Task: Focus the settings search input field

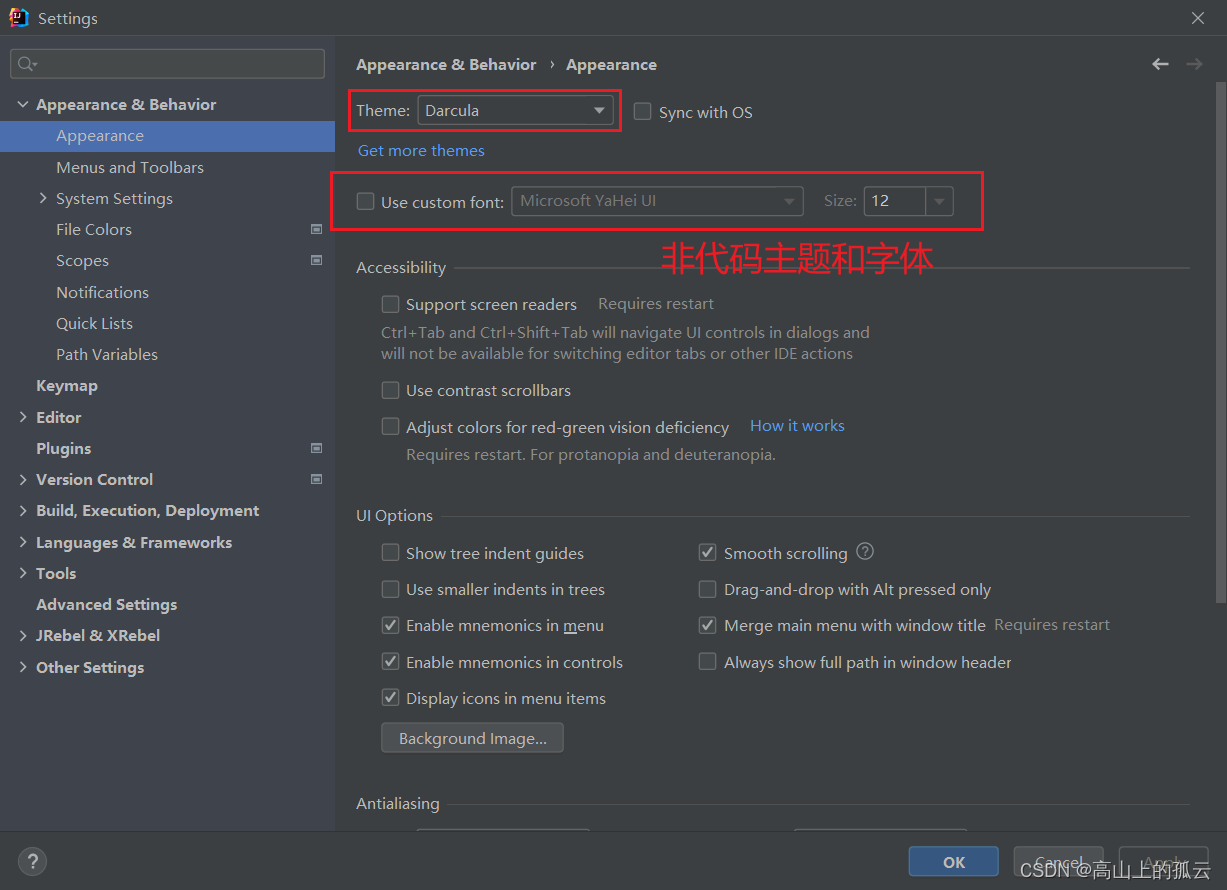Action: (168, 64)
